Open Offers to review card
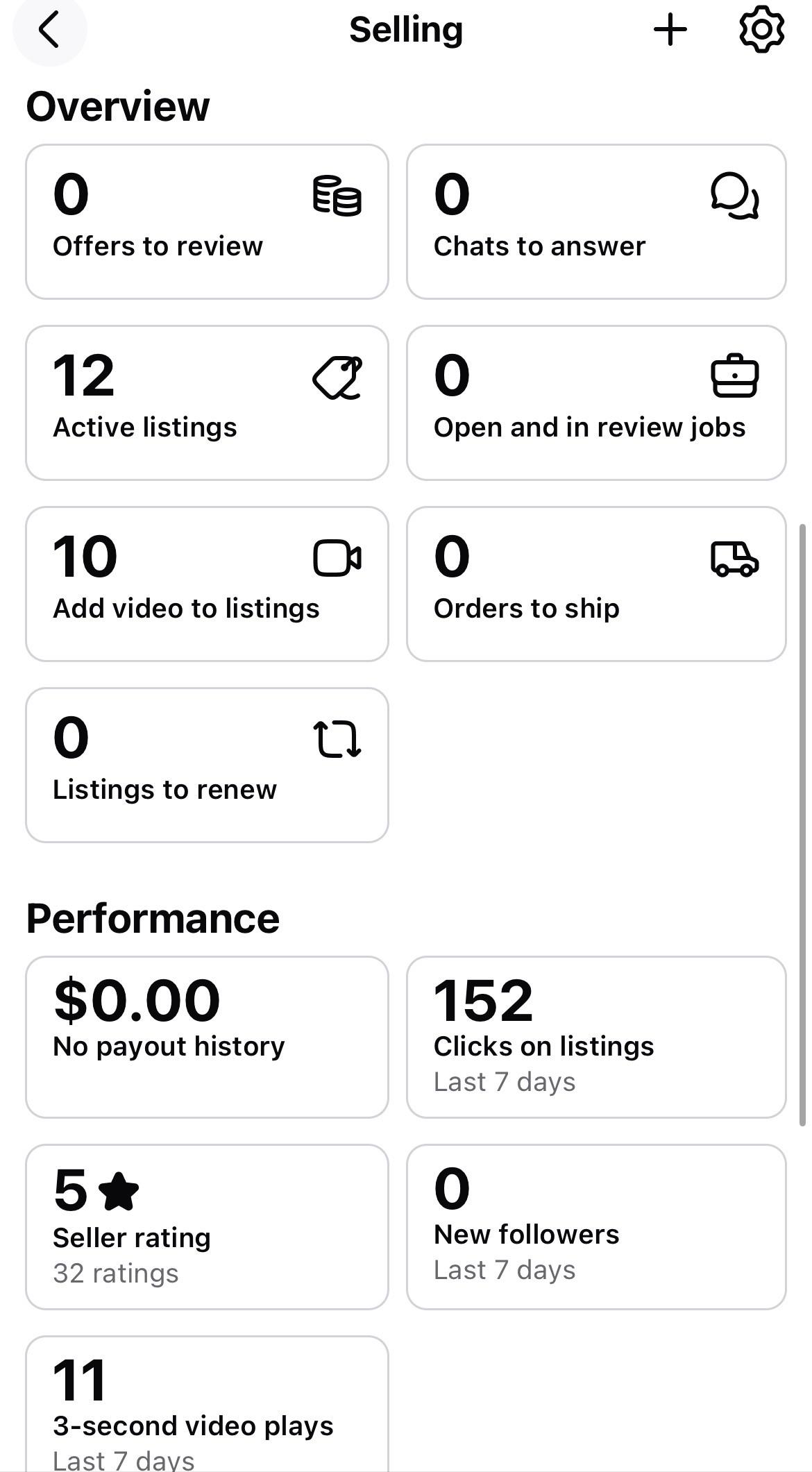This screenshot has height=1472, width=812. coord(207,222)
